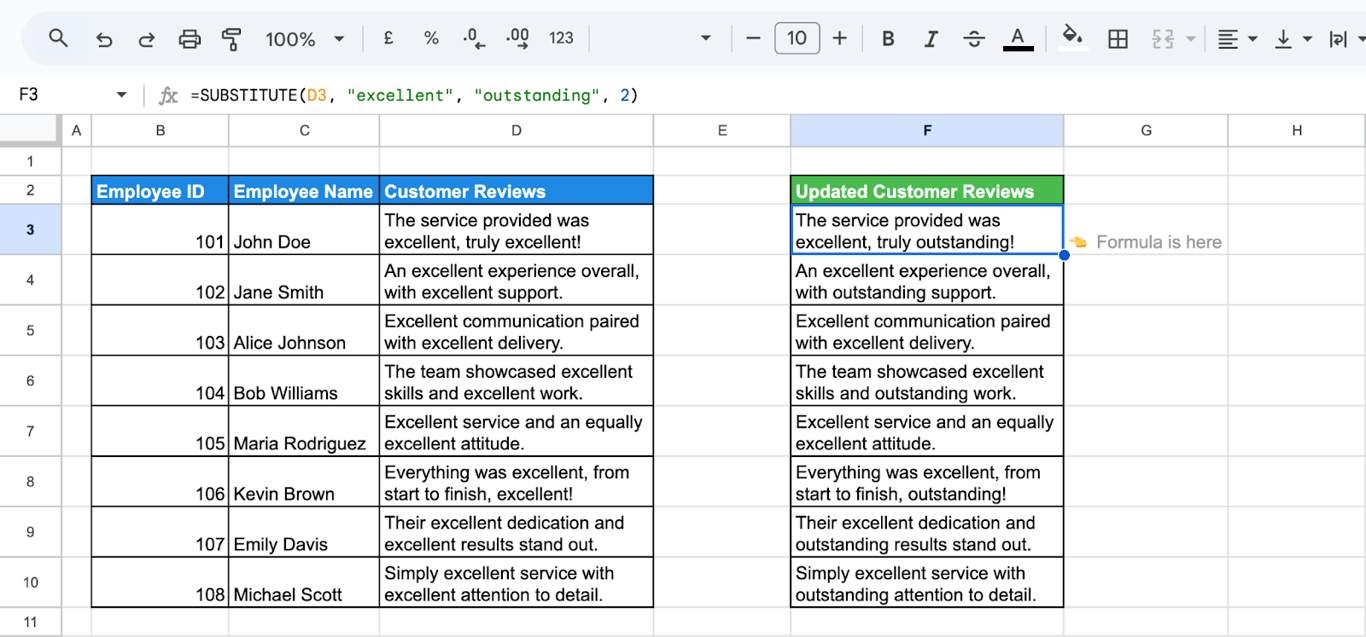This screenshot has width=1366, height=637.
Task: Decrease font size with minus button
Action: (x=753, y=38)
